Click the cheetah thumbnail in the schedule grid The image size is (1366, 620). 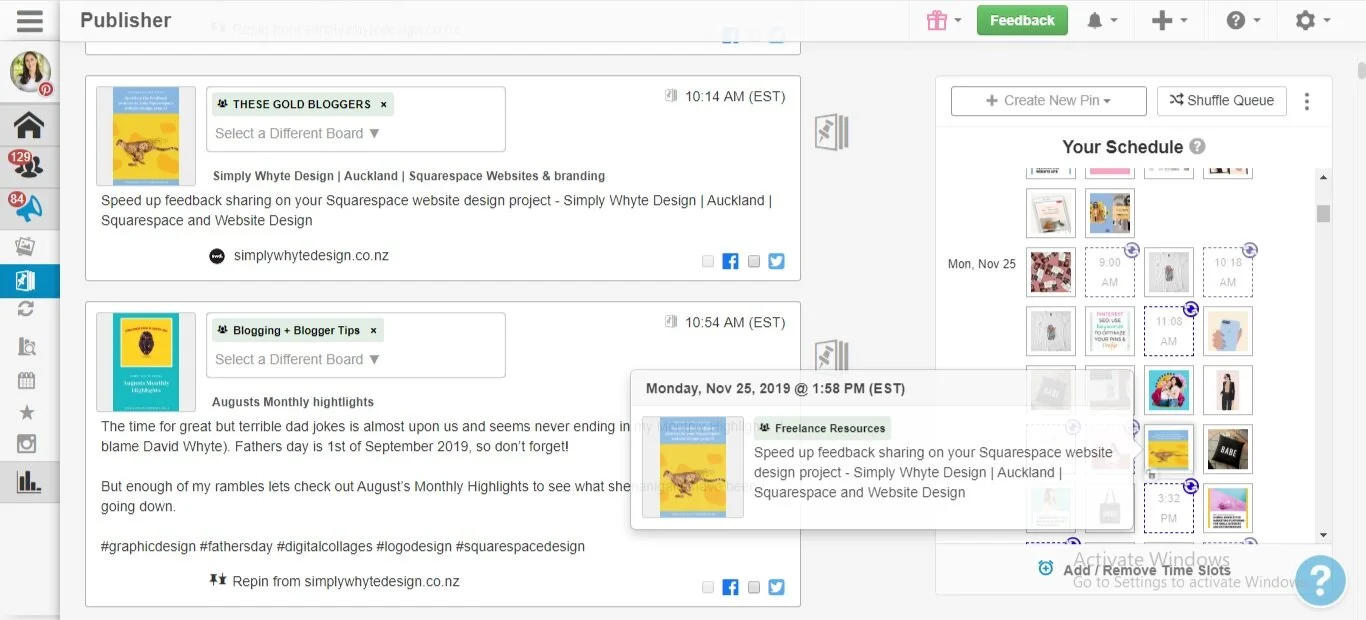[1169, 449]
